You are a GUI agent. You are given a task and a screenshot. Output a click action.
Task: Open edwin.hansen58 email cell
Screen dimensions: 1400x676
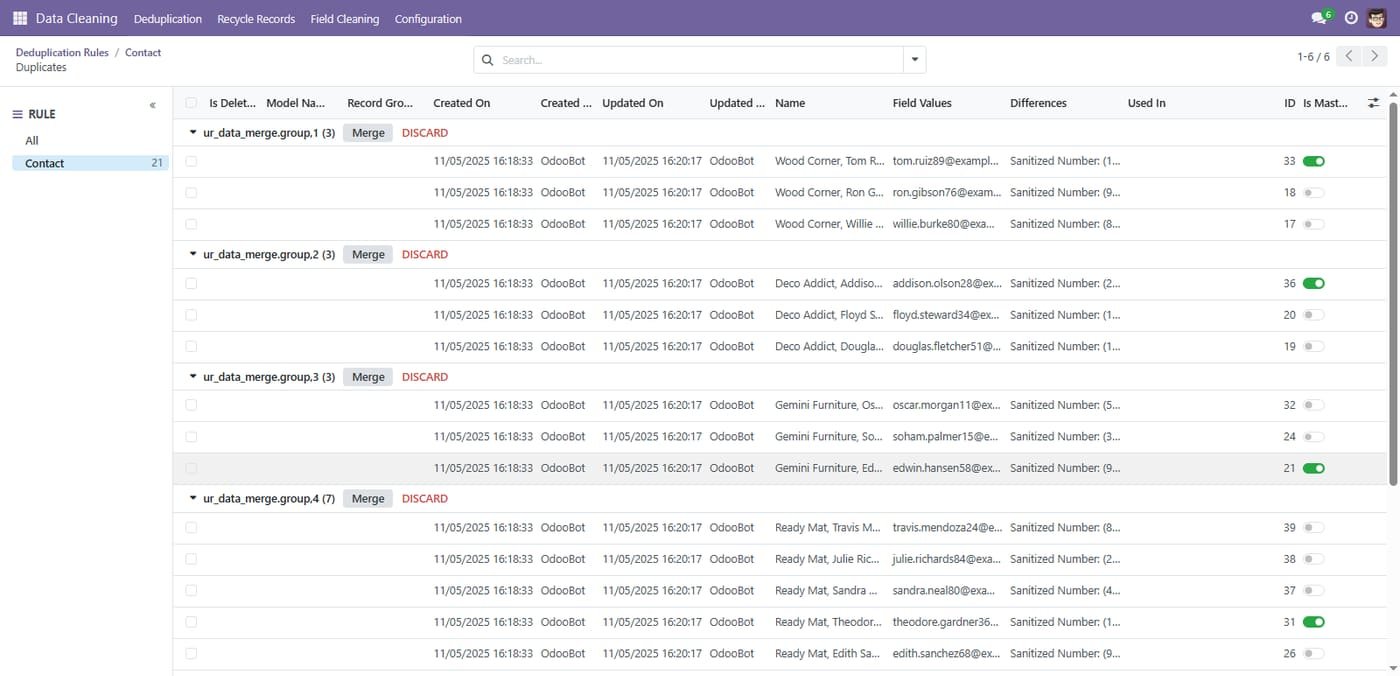tap(946, 468)
